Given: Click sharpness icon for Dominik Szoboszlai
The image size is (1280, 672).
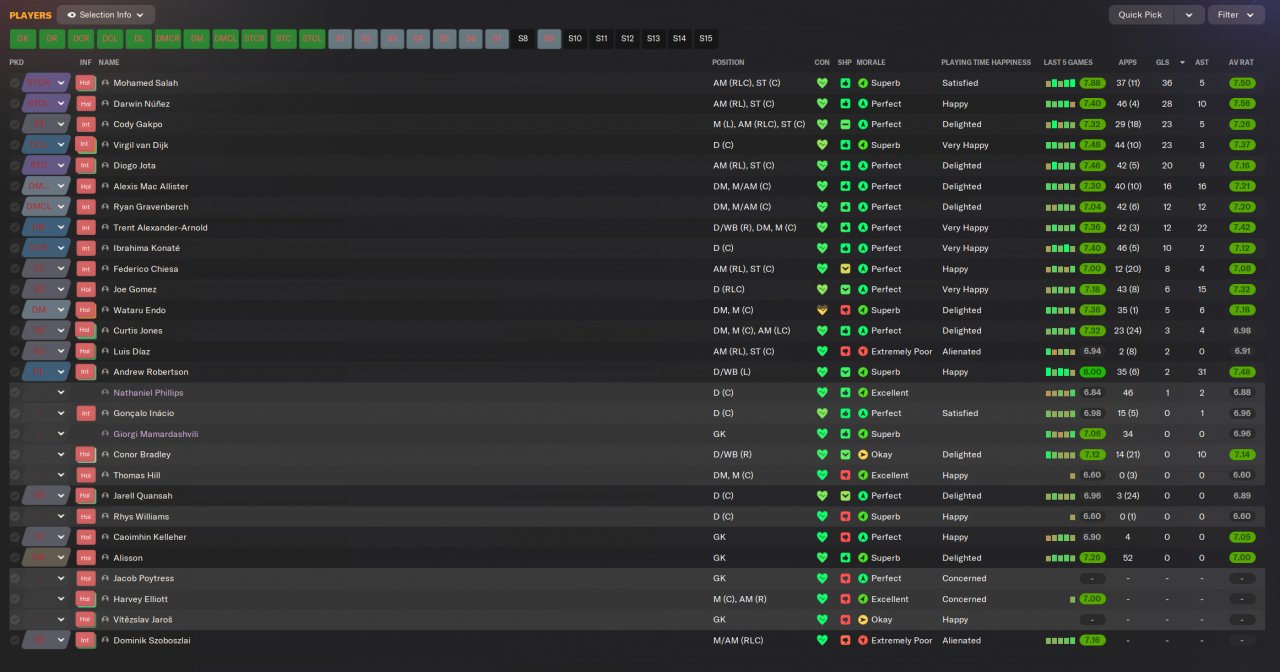Looking at the screenshot, I should 845,640.
